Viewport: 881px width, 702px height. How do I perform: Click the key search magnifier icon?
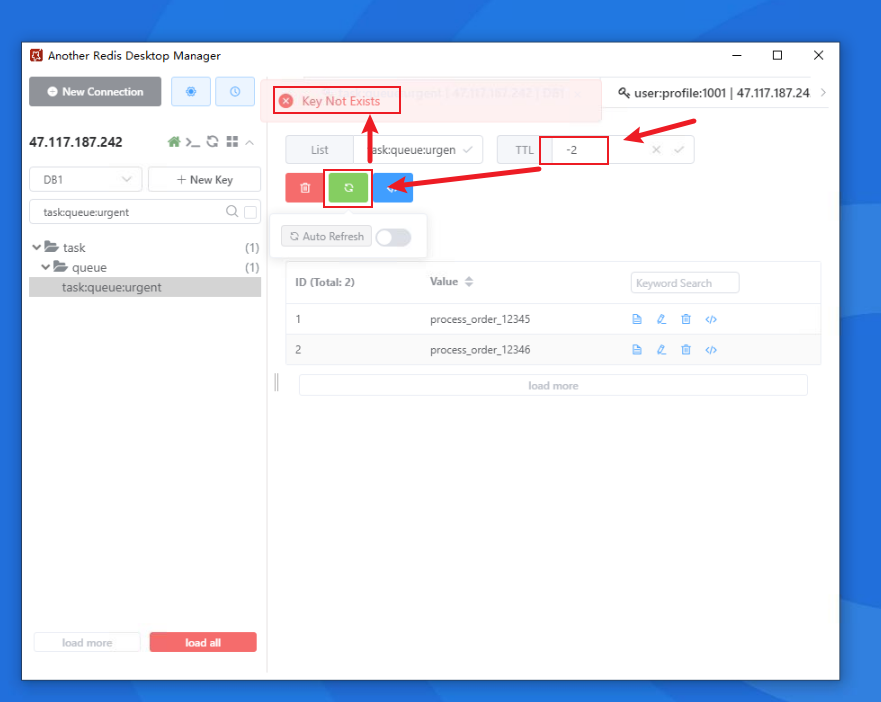[x=231, y=212]
